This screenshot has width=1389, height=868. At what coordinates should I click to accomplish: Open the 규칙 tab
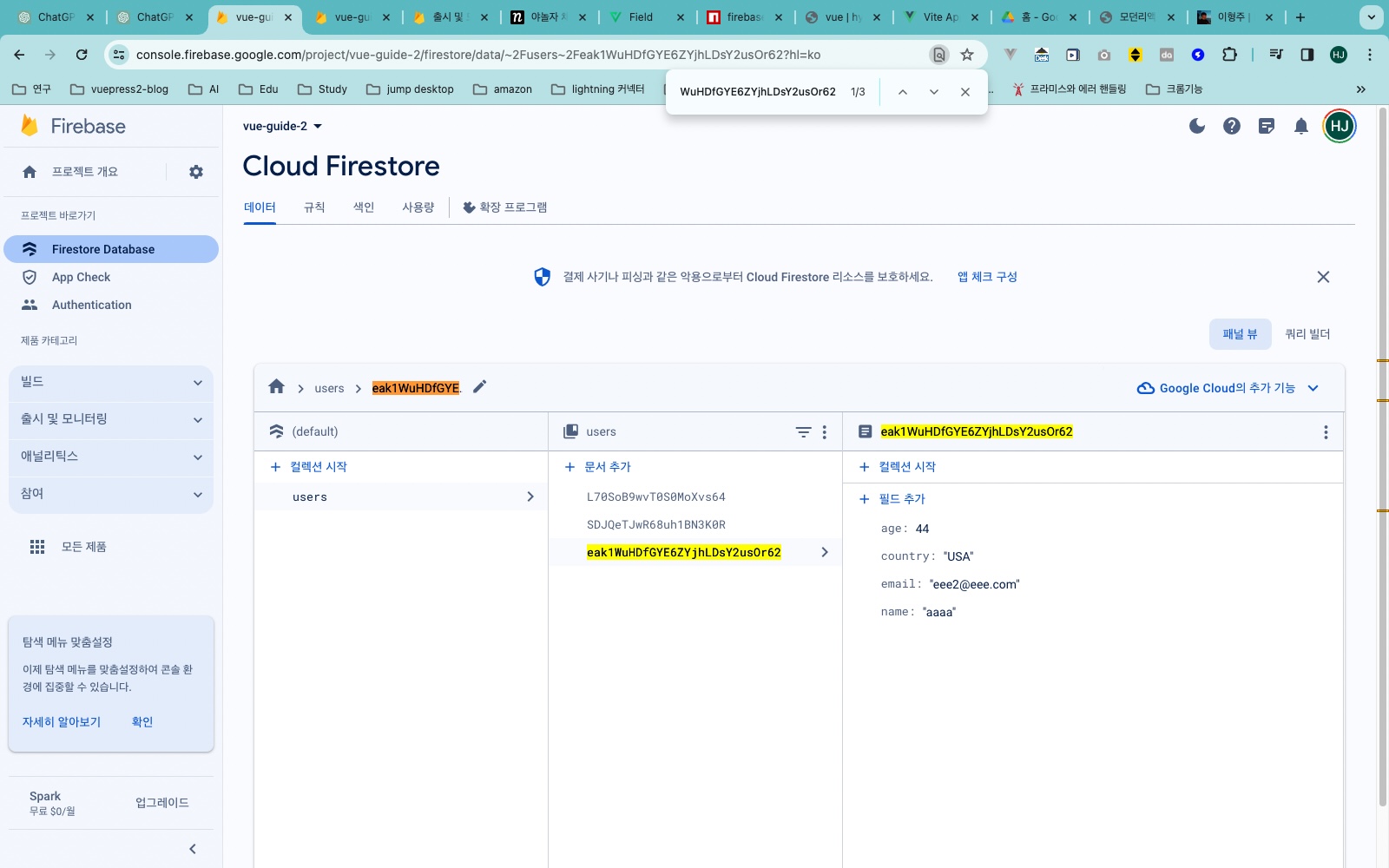tap(314, 207)
